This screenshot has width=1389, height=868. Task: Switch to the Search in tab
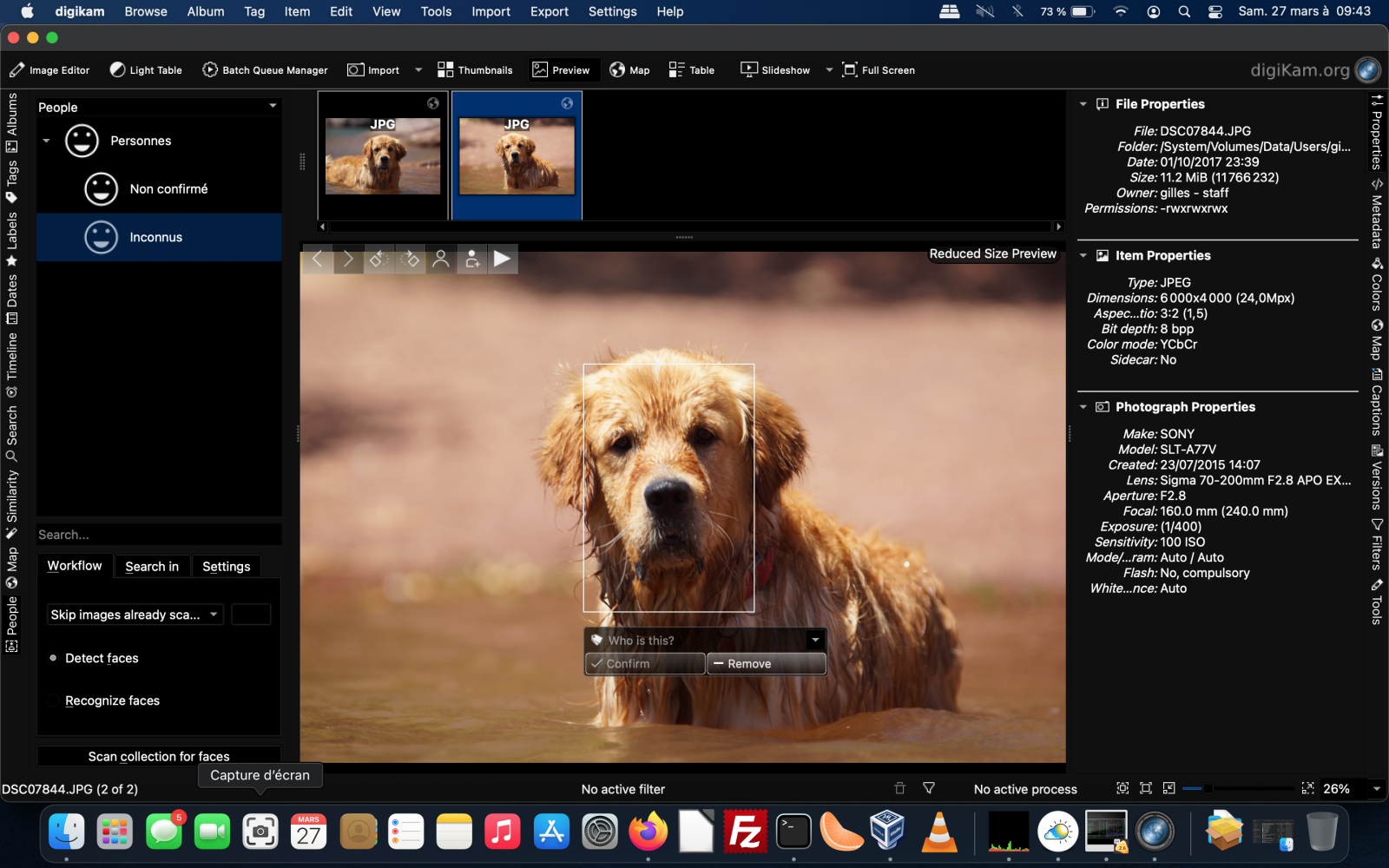click(x=152, y=566)
